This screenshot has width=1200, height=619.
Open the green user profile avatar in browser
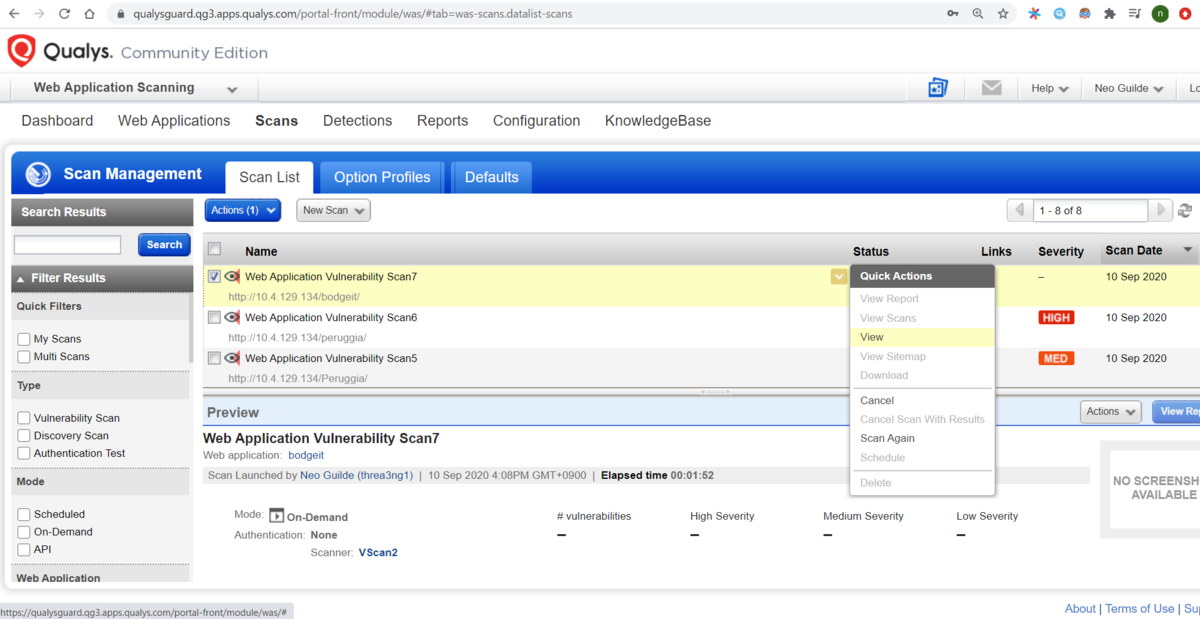click(x=1160, y=14)
